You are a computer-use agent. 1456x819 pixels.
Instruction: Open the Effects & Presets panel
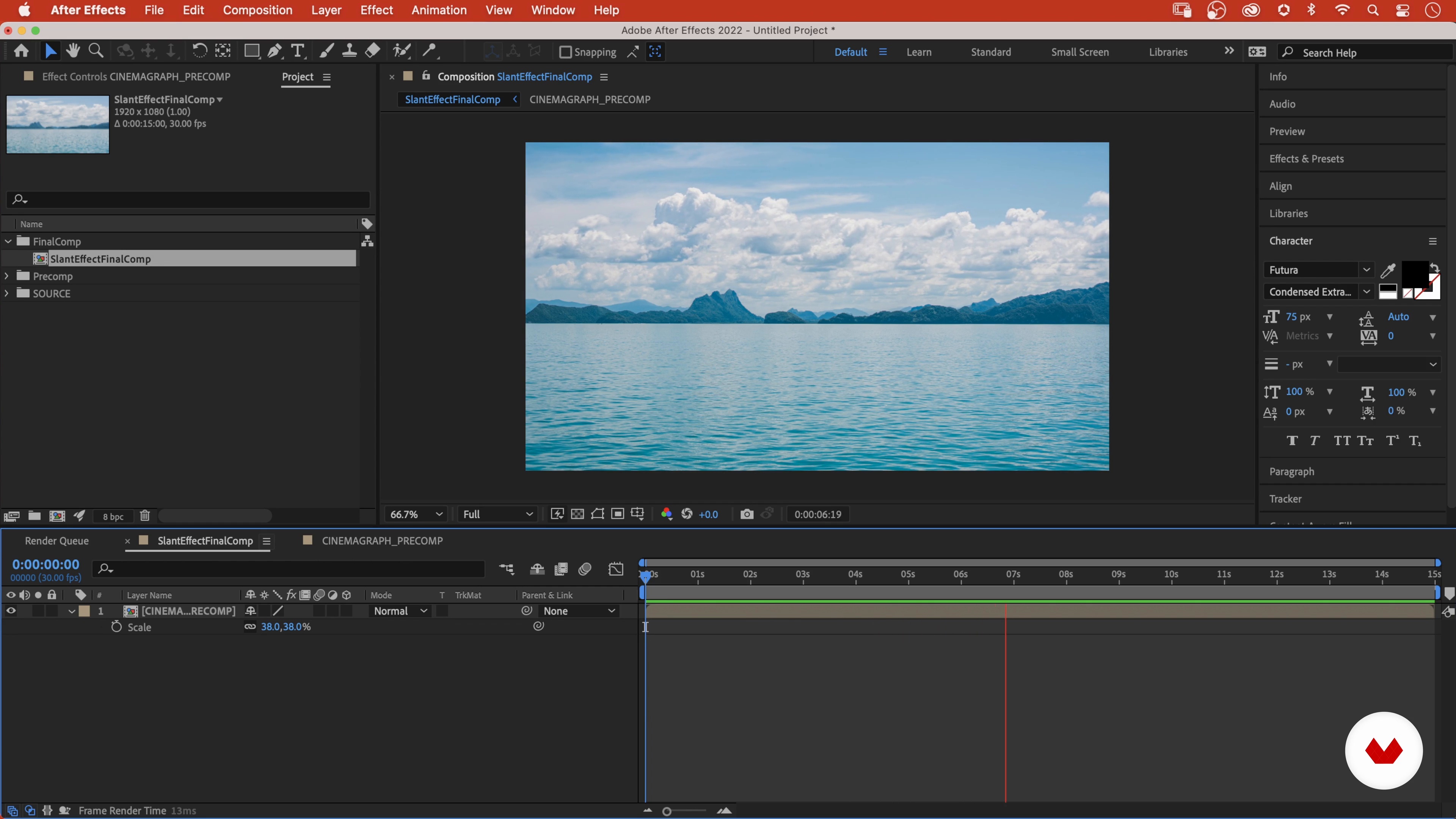tap(1306, 159)
